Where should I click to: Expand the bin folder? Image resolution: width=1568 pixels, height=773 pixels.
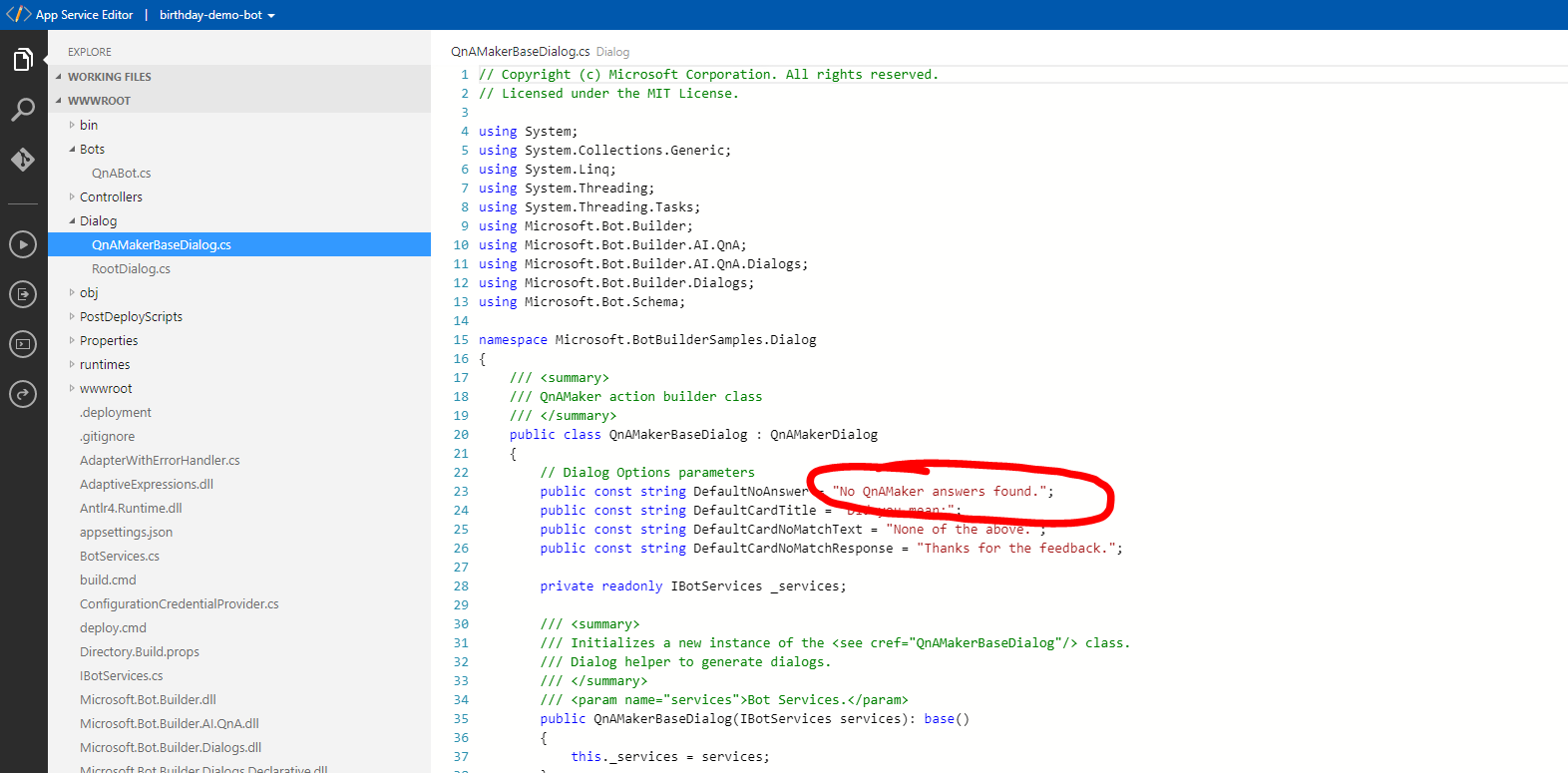72,125
